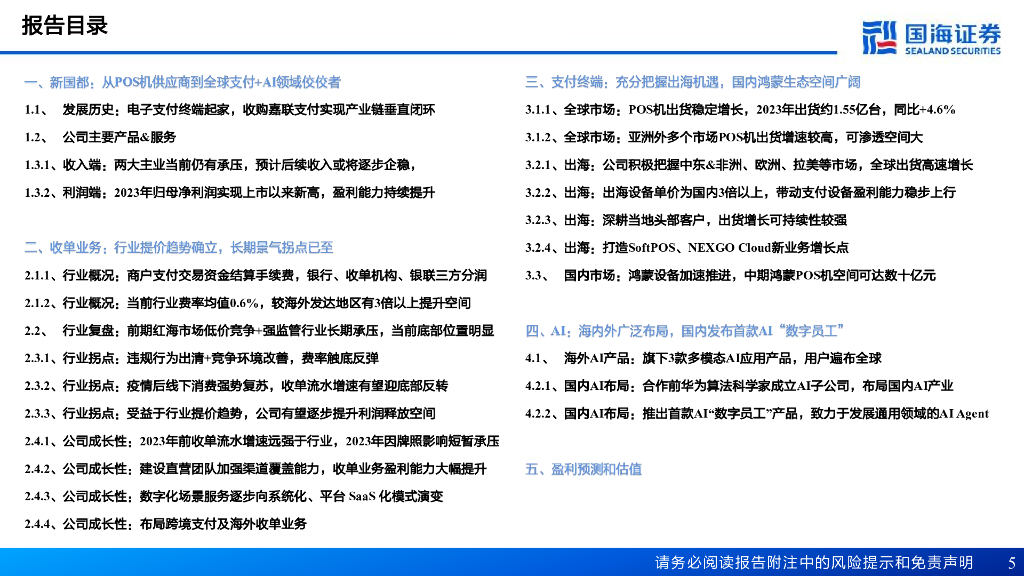The height and width of the screenshot is (576, 1024).
Task: Click the 报告目录 slide title
Action: tap(65, 25)
